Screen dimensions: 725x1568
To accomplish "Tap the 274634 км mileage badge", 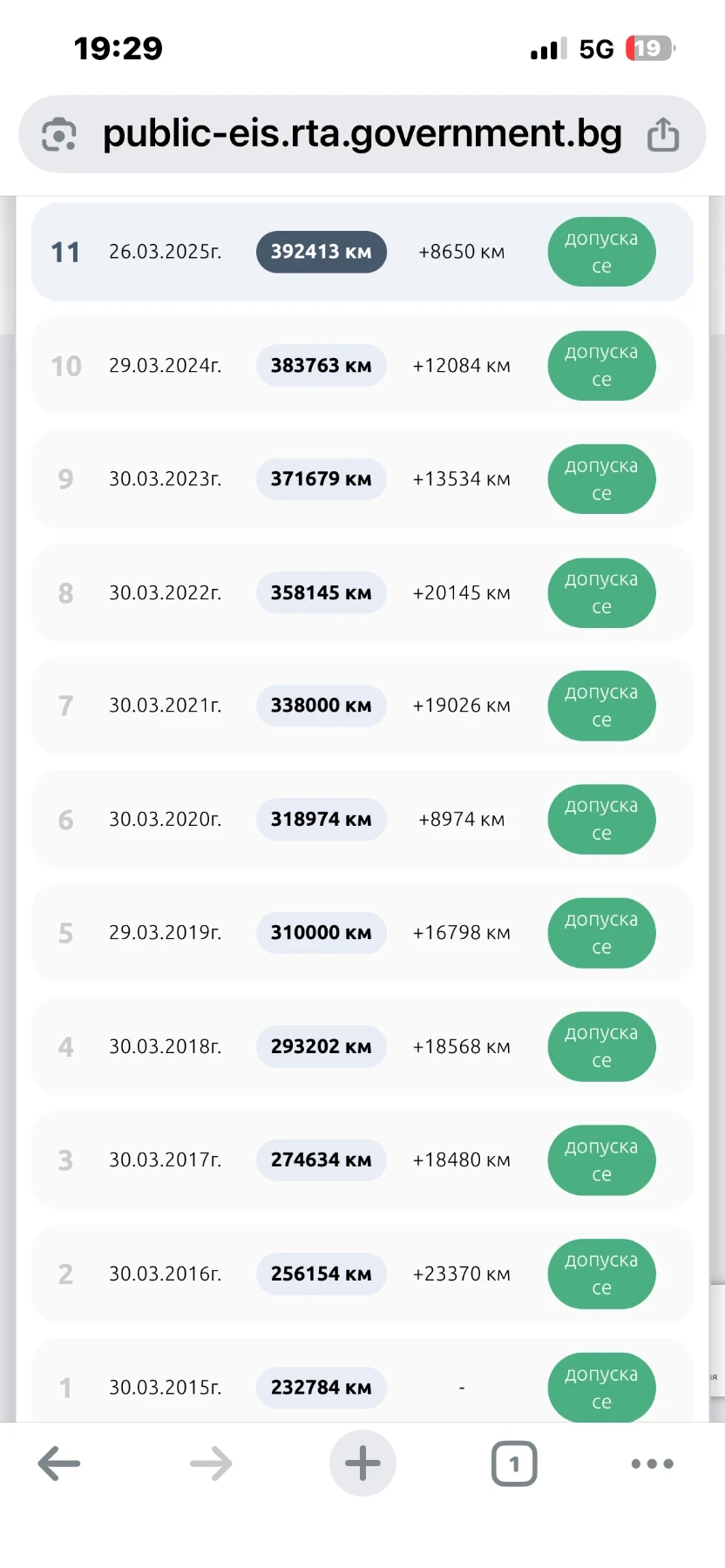I will 321,1160.
